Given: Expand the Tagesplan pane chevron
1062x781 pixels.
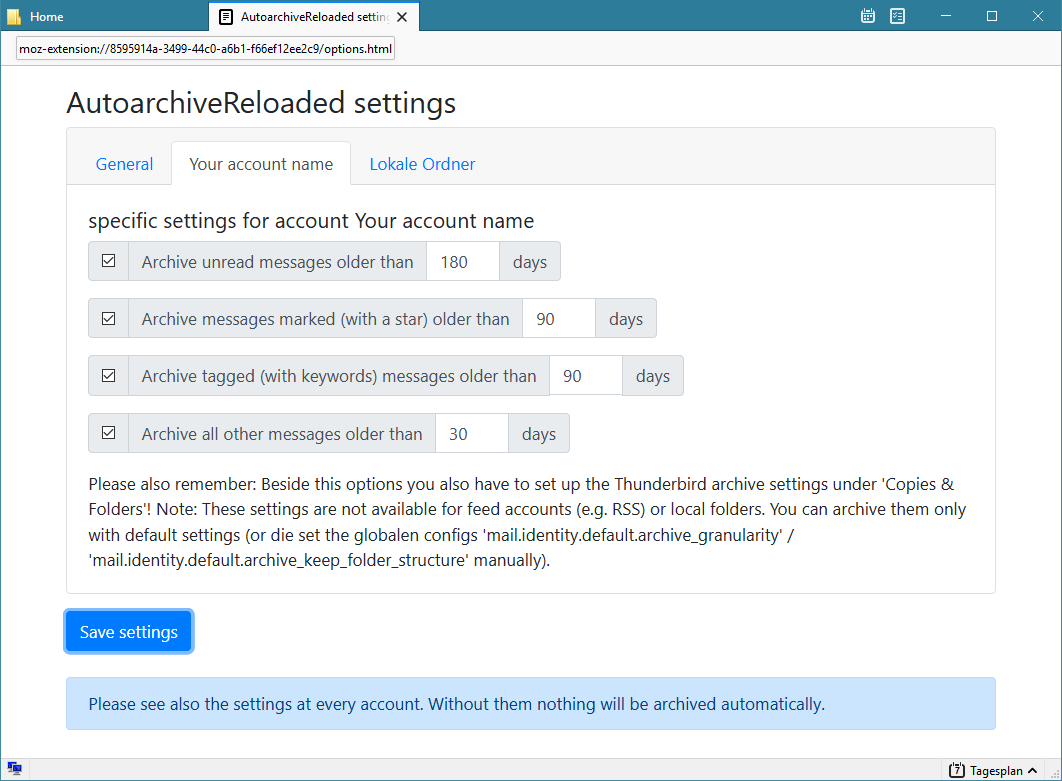Looking at the screenshot, I should click(1032, 770).
